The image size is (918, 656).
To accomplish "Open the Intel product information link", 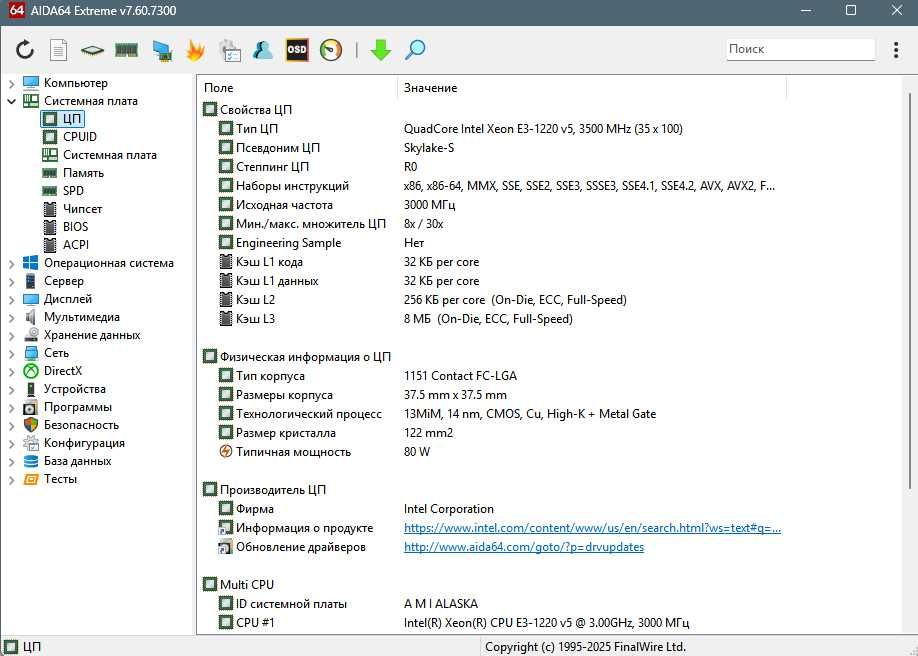I will click(592, 528).
